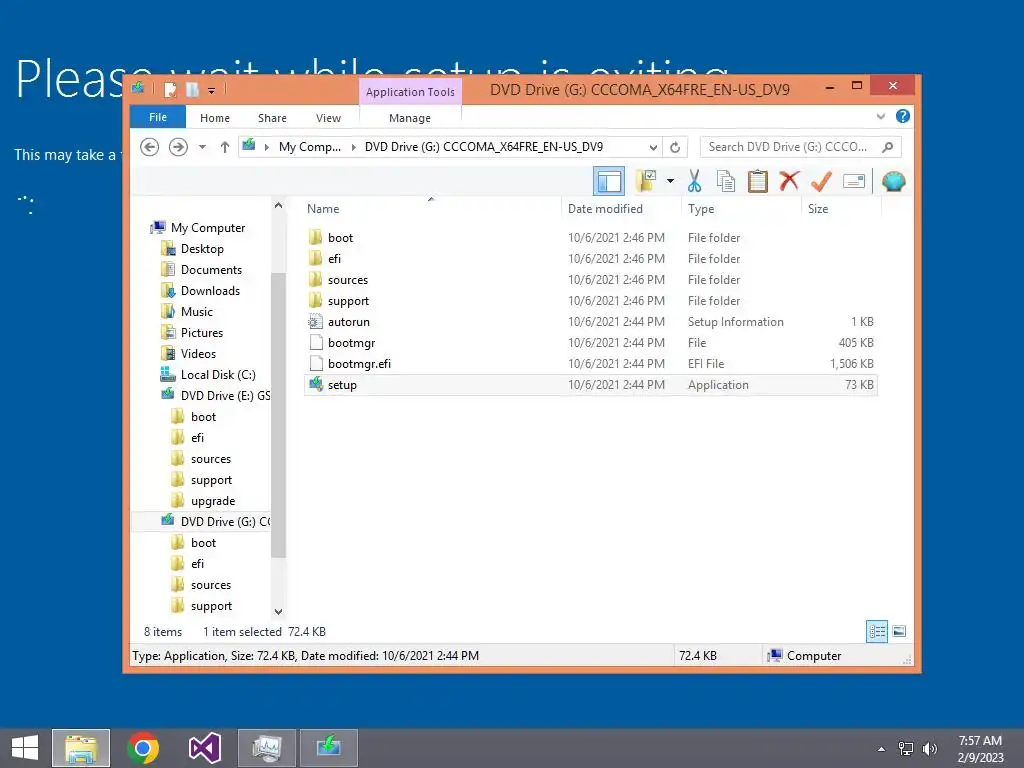1024x768 pixels.
Task: Click the Copy toolbar icon
Action: tap(726, 181)
